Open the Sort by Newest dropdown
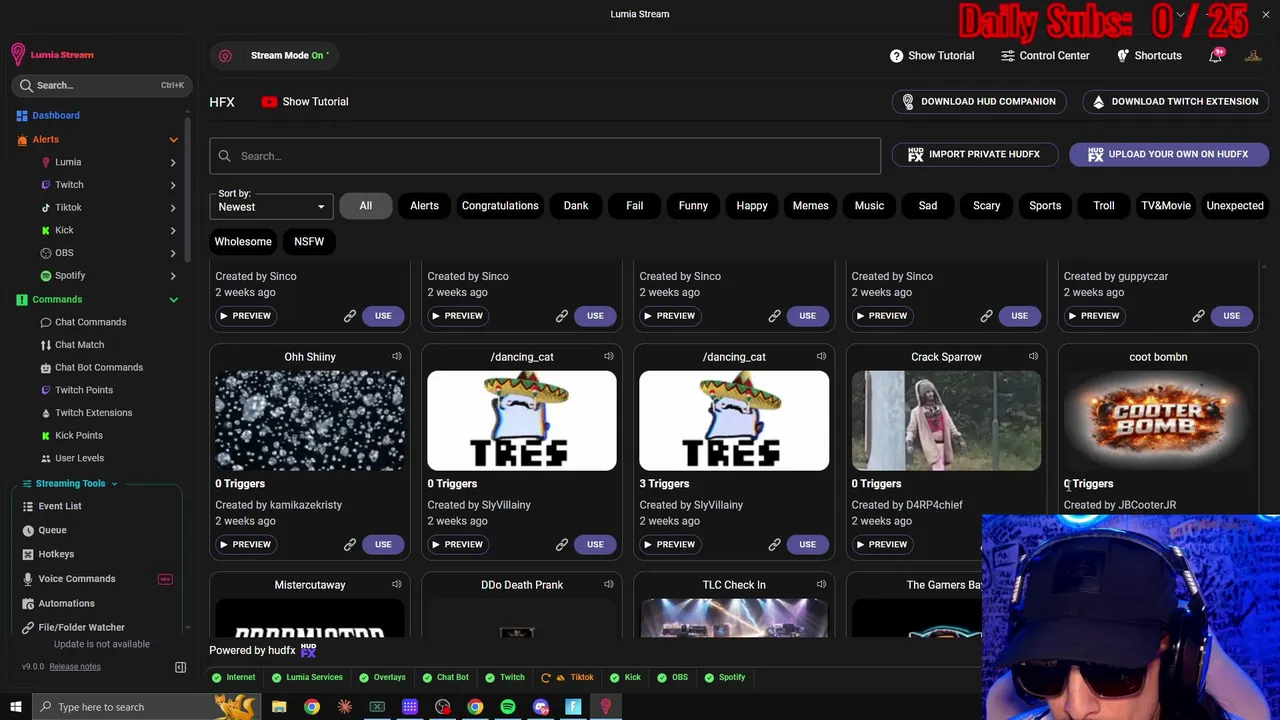 (271, 207)
